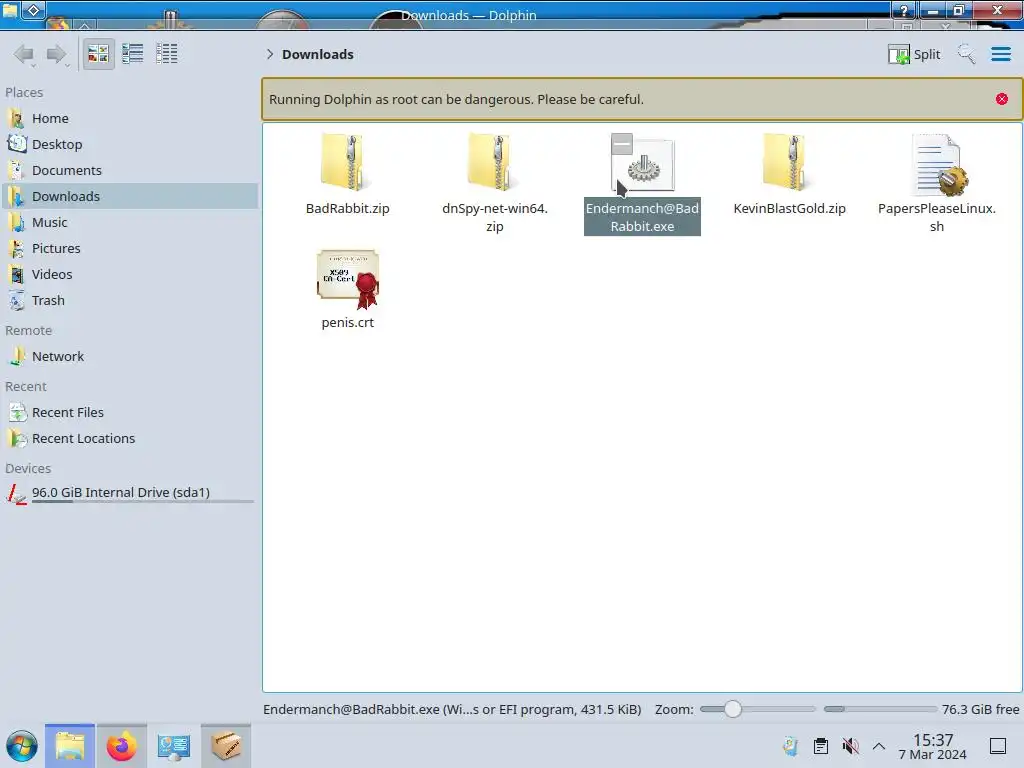This screenshot has height=768, width=1024.
Task: Open Recent Files
Action: click(131, 413)
